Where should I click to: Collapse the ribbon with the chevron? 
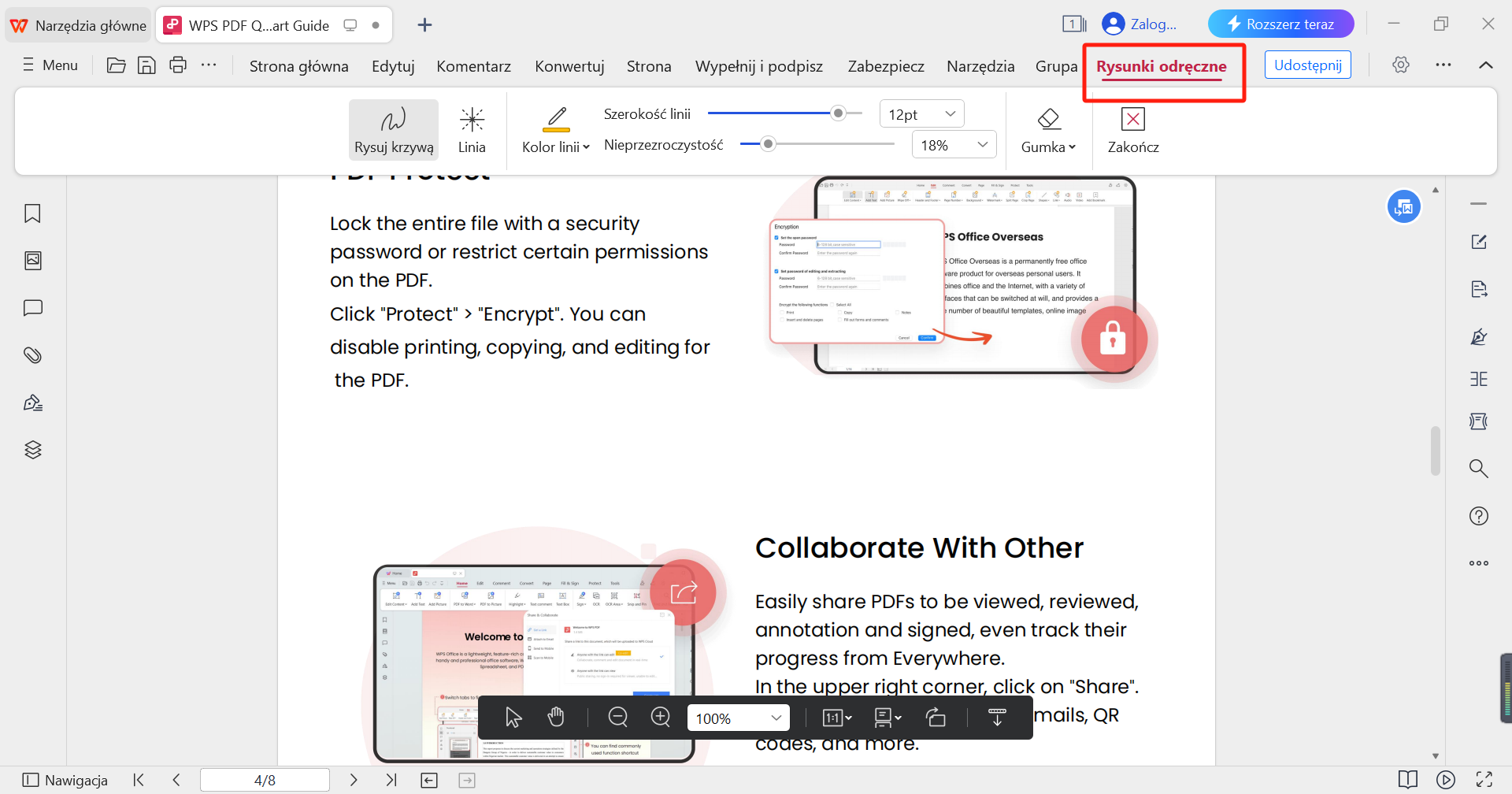pyautogui.click(x=1486, y=65)
